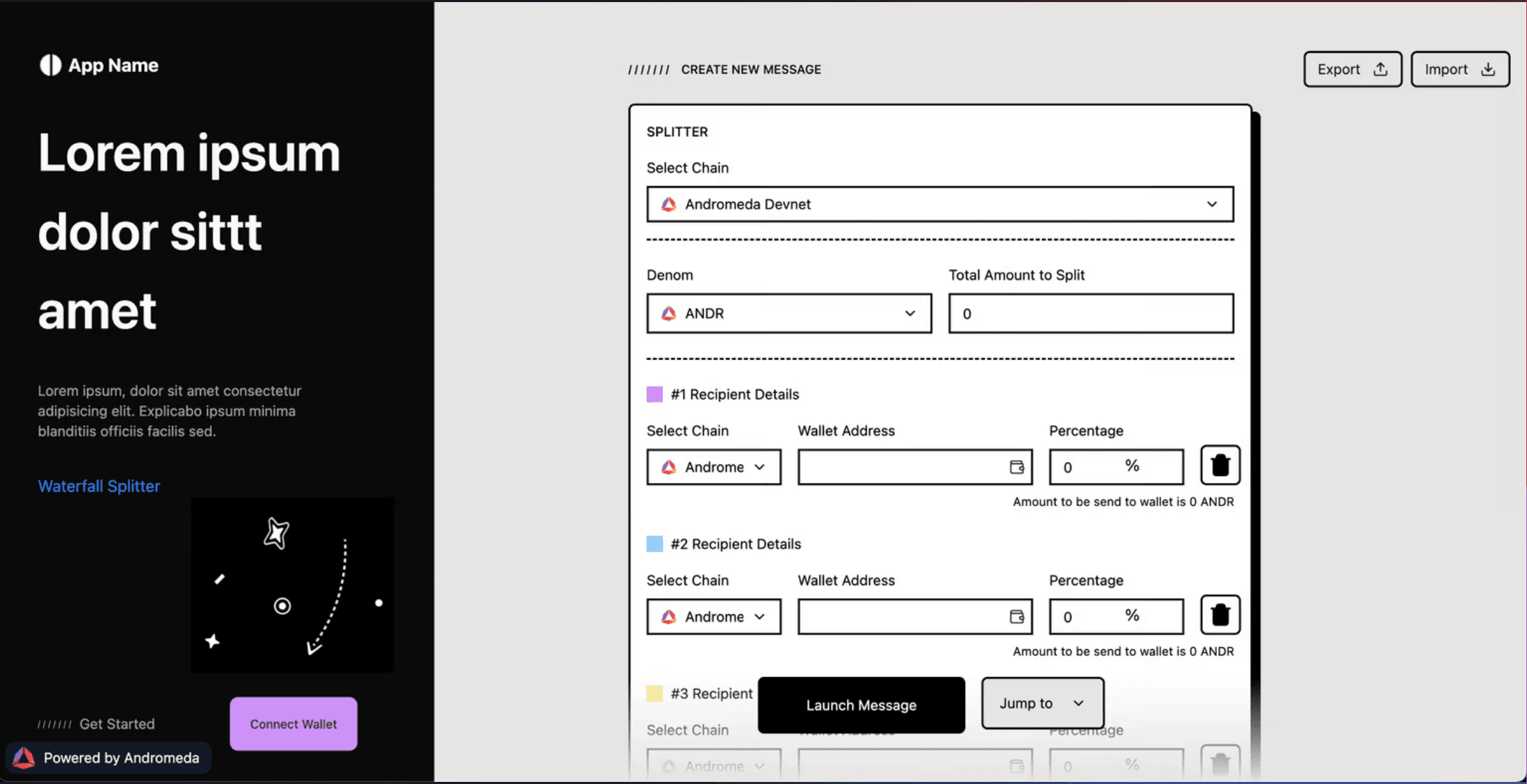The width and height of the screenshot is (1527, 784).
Task: Click the purple #1 recipient color swatch
Action: tap(654, 394)
